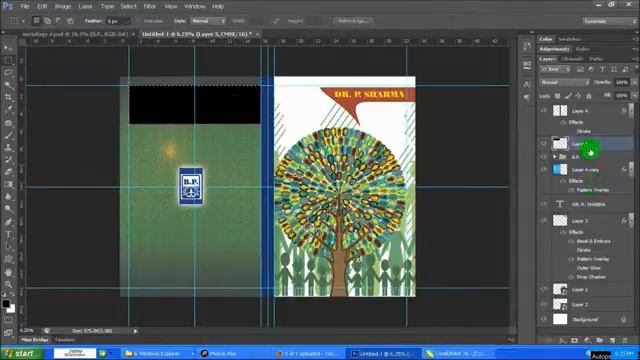
Task: Click the foreground color swatch
Action: coord(6,303)
